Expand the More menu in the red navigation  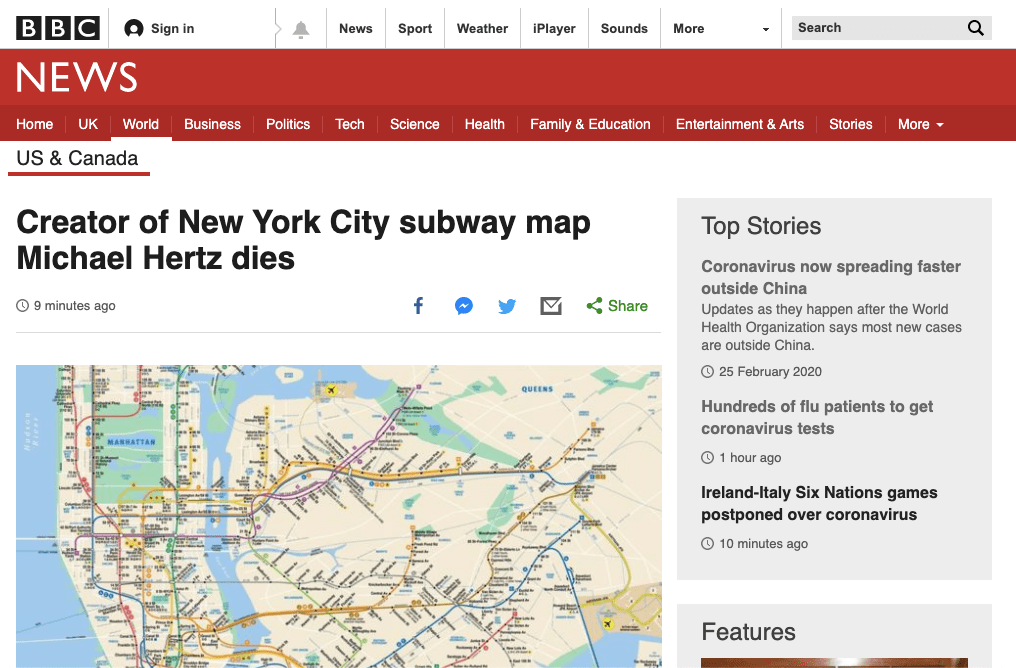click(919, 124)
